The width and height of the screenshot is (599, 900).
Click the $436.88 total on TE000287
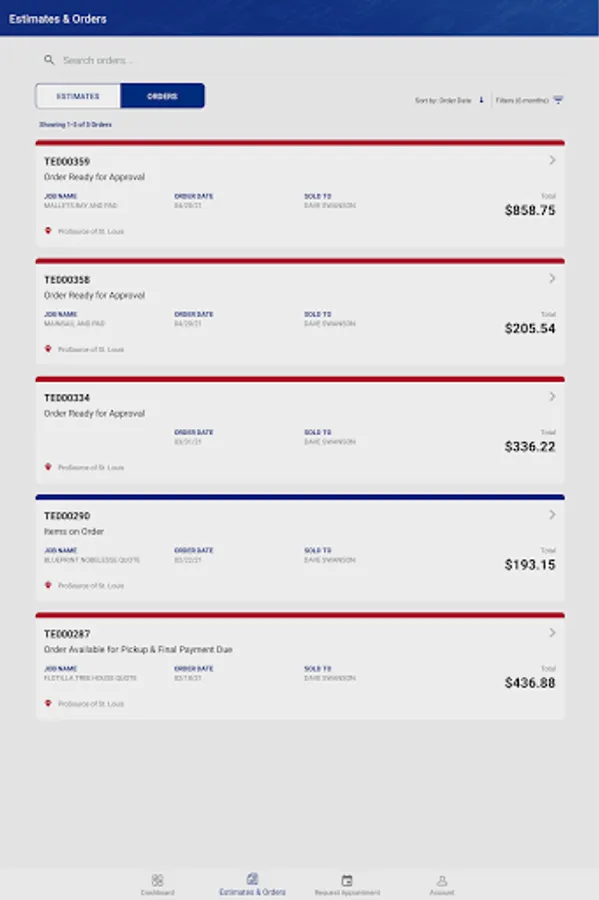tap(530, 682)
